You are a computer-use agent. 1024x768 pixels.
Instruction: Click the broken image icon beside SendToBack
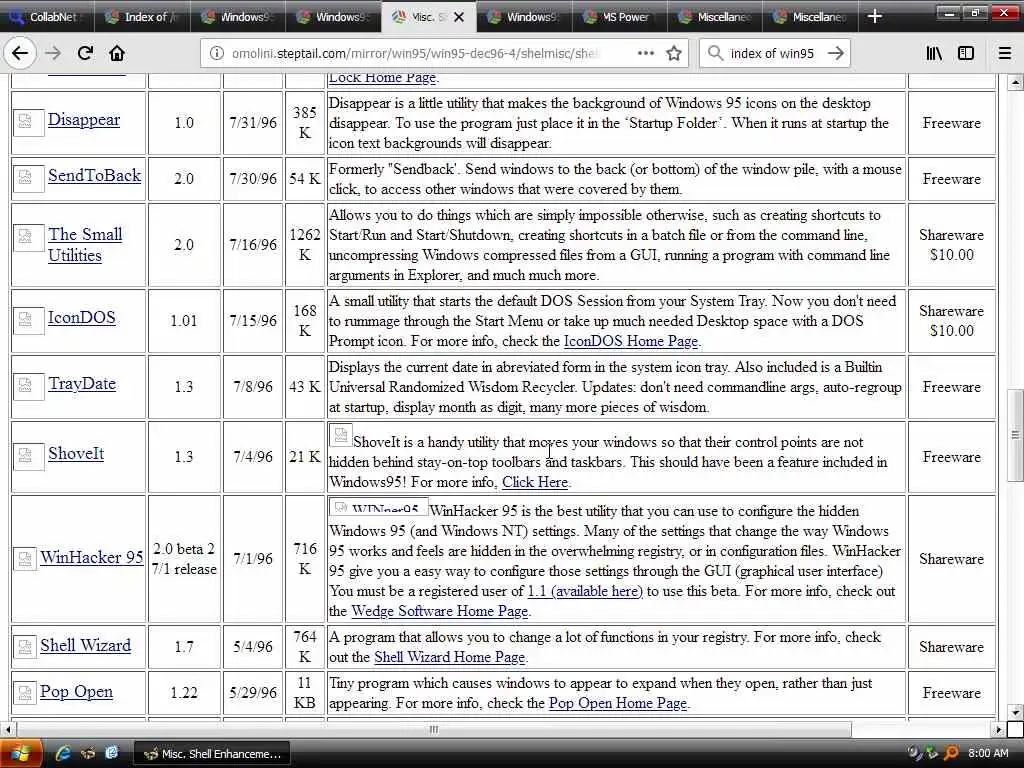click(x=27, y=178)
